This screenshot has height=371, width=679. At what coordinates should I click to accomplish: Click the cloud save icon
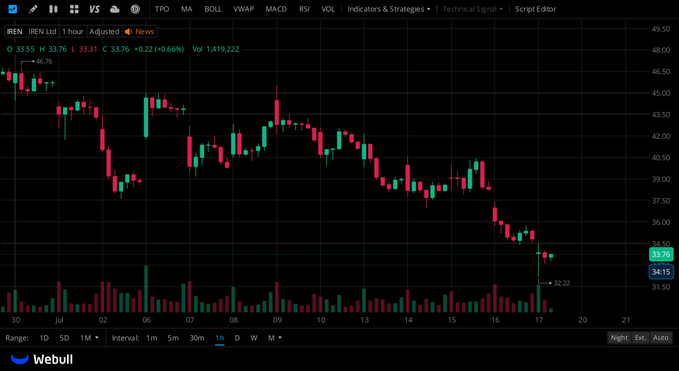115,9
